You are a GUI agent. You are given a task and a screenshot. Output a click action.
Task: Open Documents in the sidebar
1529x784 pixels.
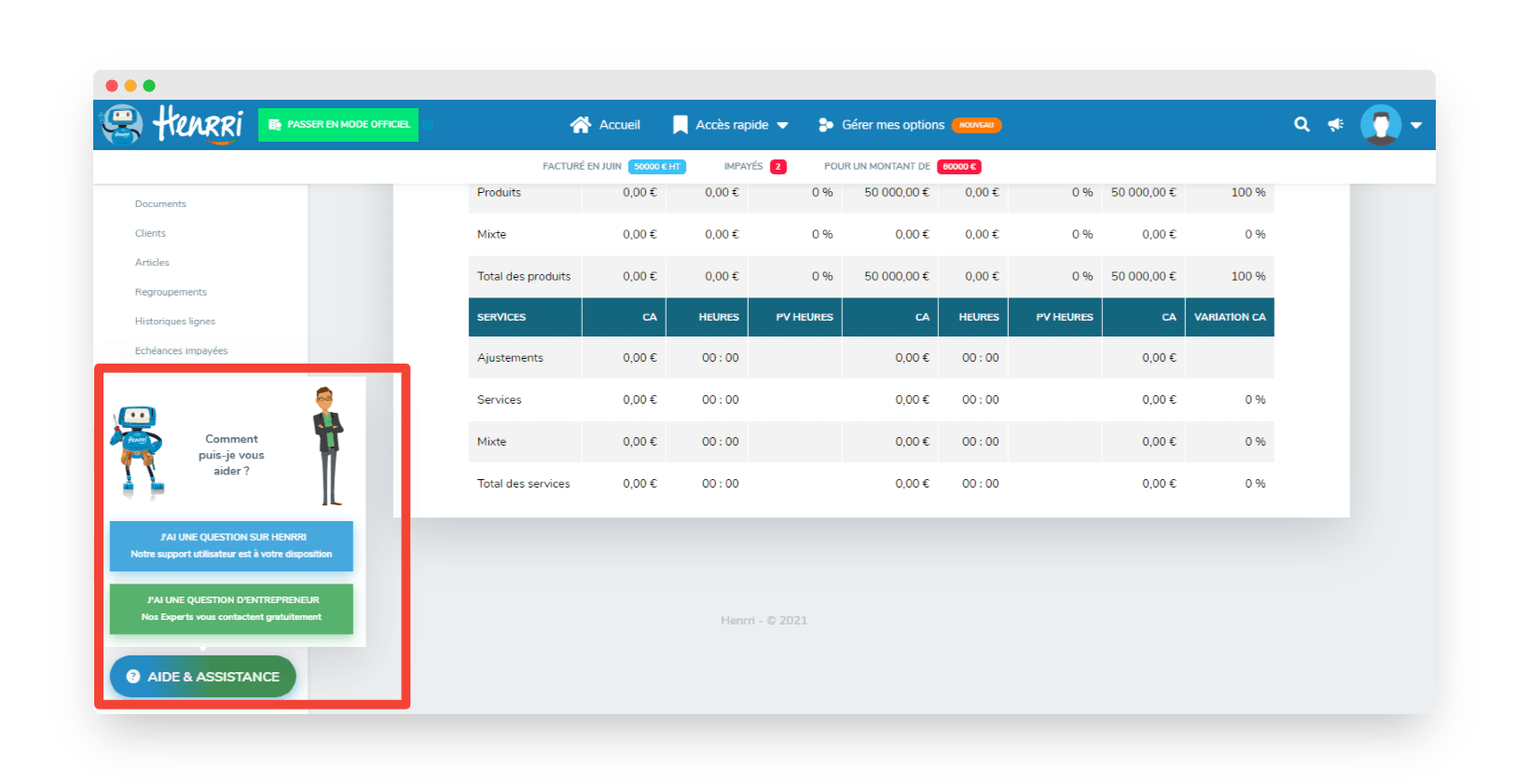(x=160, y=203)
